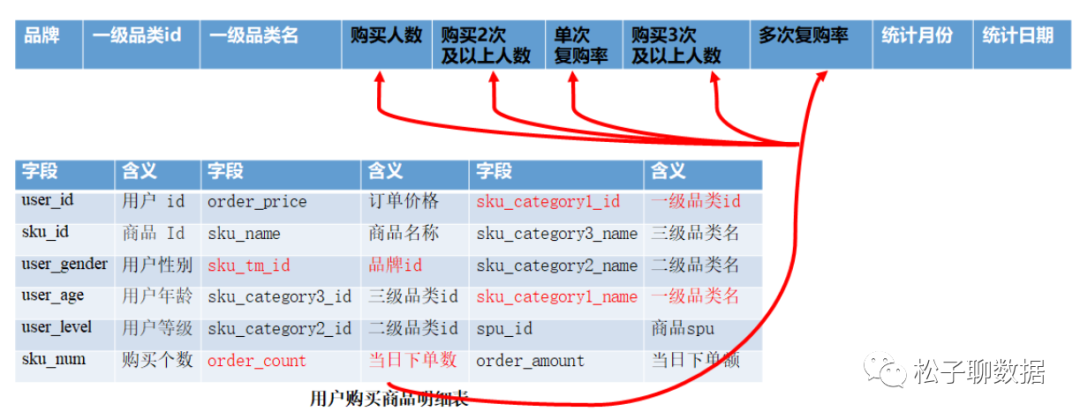Select the 购买人数 column header
The image size is (1080, 419).
[386, 45]
